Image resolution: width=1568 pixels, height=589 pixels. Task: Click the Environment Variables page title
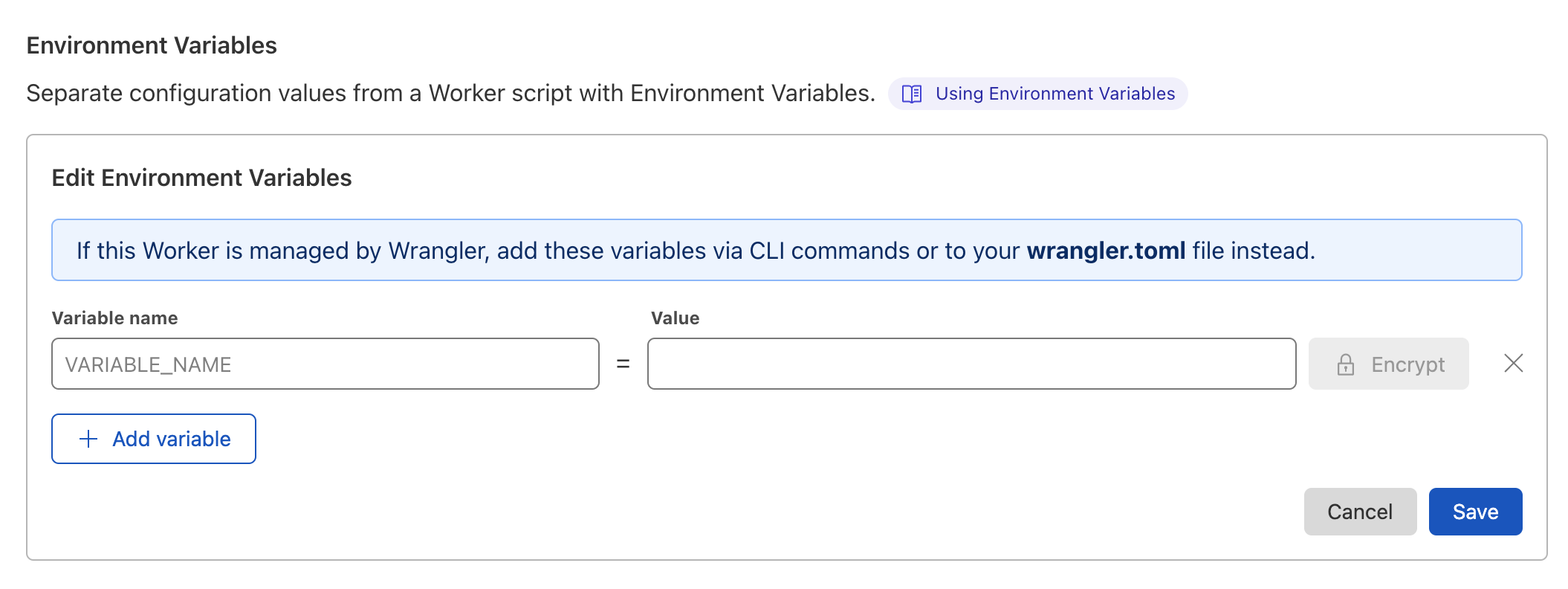[x=151, y=45]
